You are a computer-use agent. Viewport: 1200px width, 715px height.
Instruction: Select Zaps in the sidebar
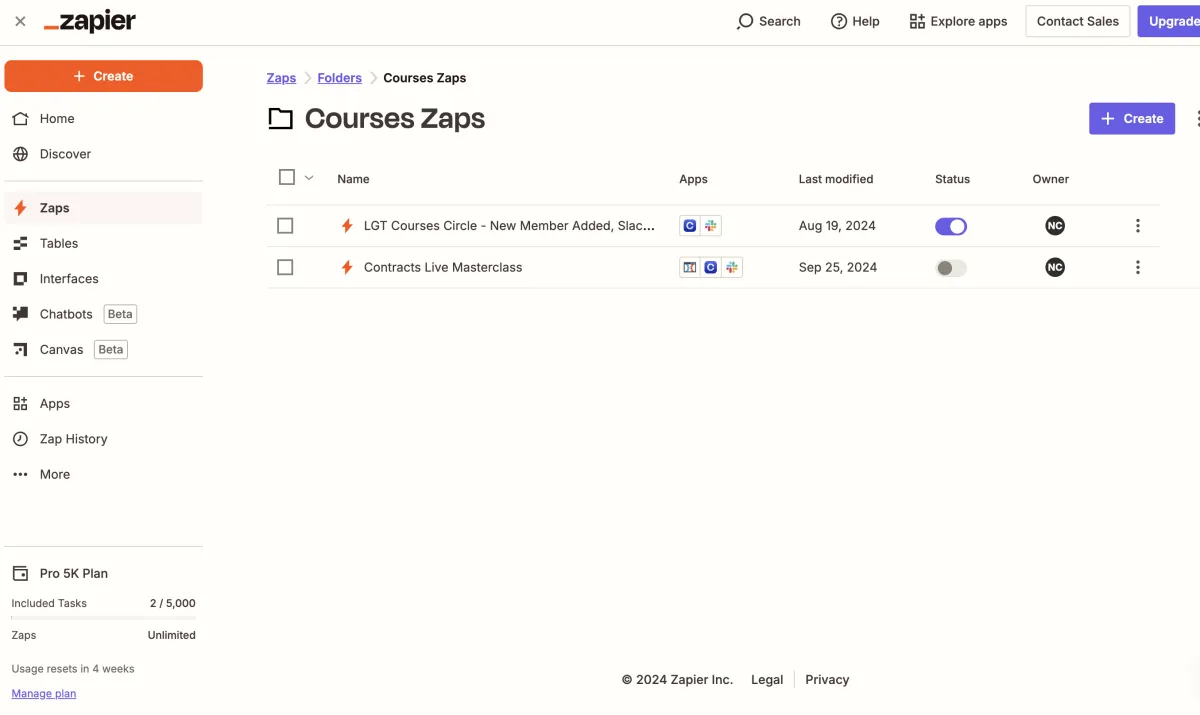[x=104, y=208]
